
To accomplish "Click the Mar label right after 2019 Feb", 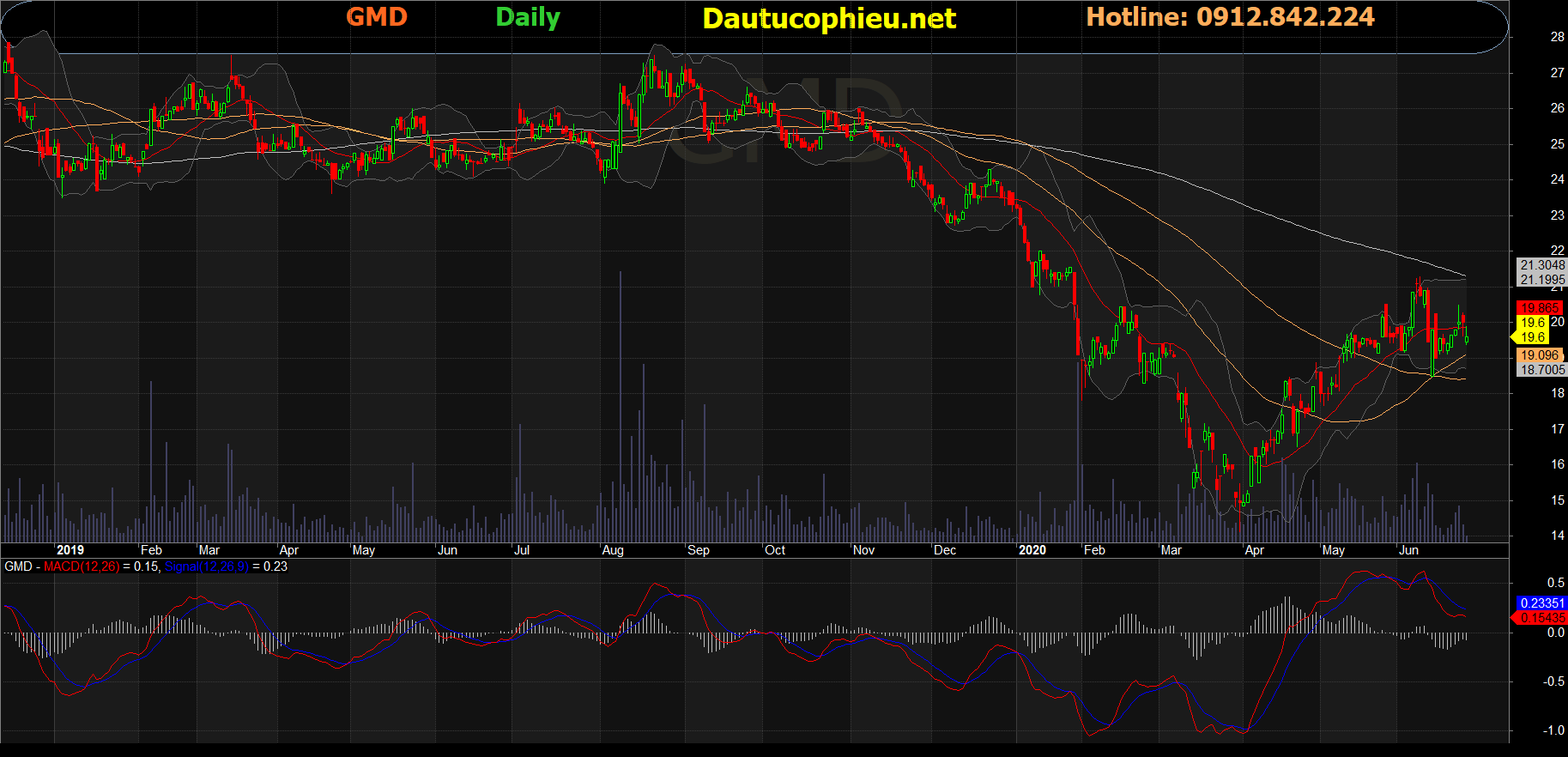I will point(209,550).
